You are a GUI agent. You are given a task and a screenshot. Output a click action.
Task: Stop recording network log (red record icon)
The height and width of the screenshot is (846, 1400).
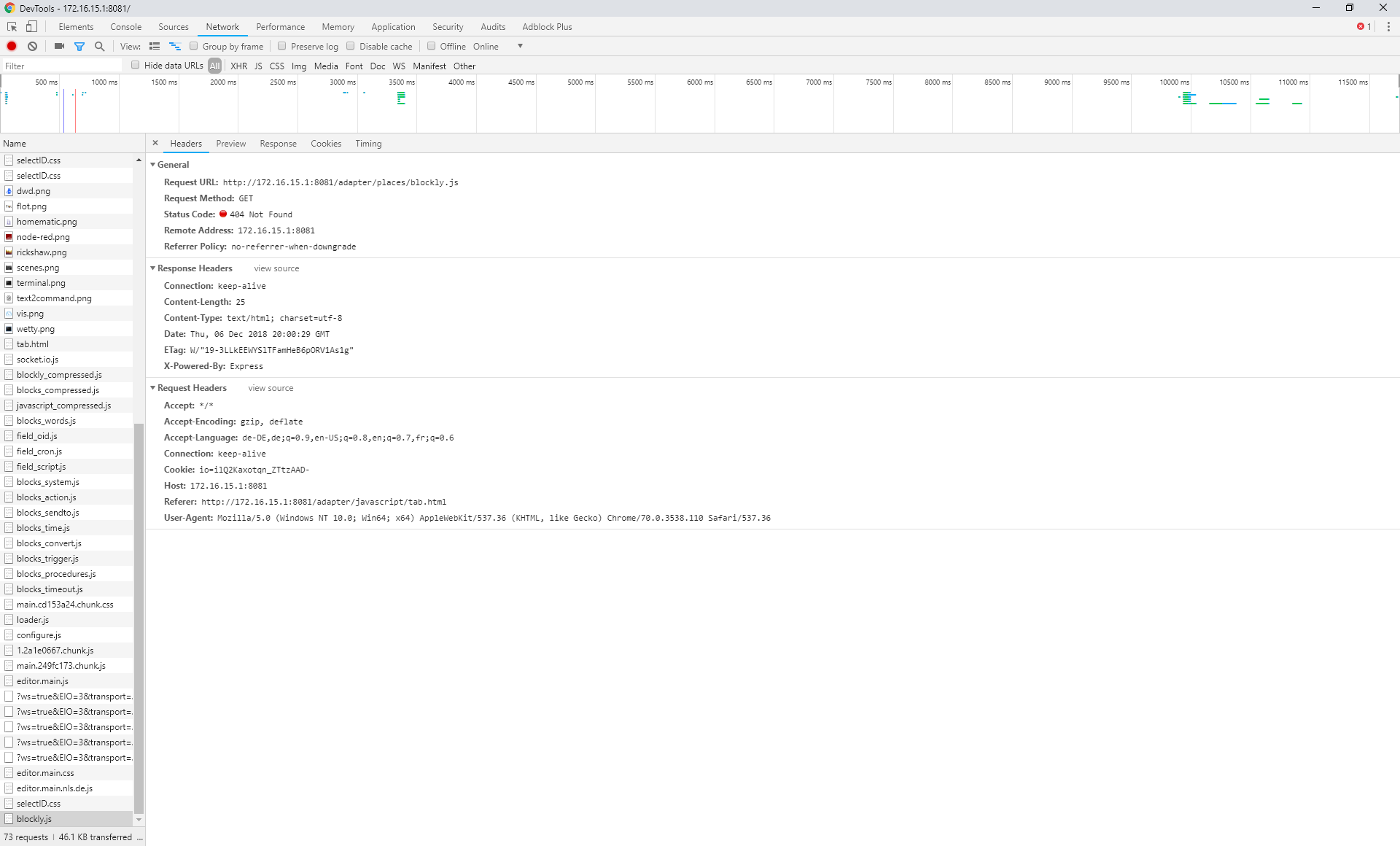[x=11, y=46]
